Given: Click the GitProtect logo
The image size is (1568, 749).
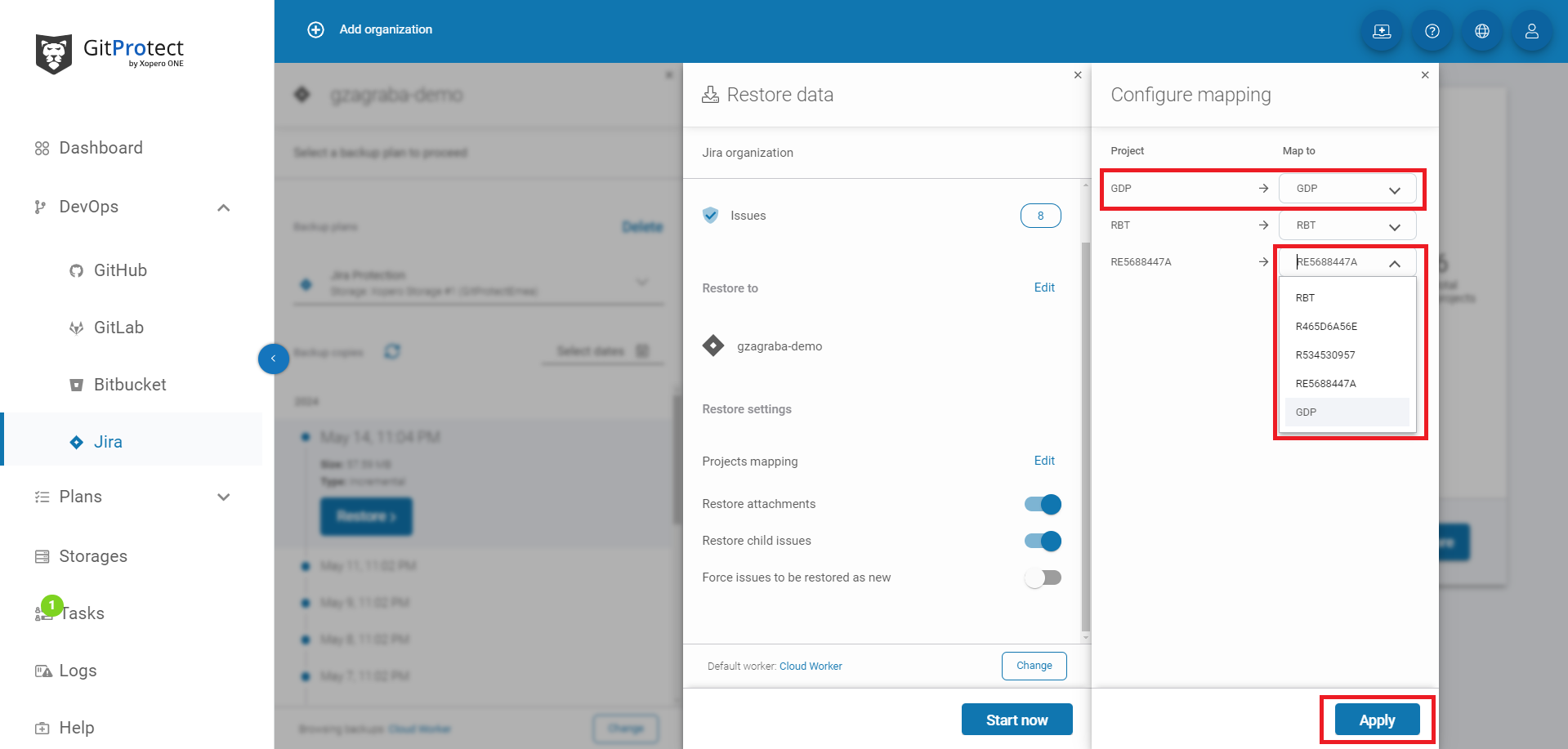Looking at the screenshot, I should (x=110, y=53).
